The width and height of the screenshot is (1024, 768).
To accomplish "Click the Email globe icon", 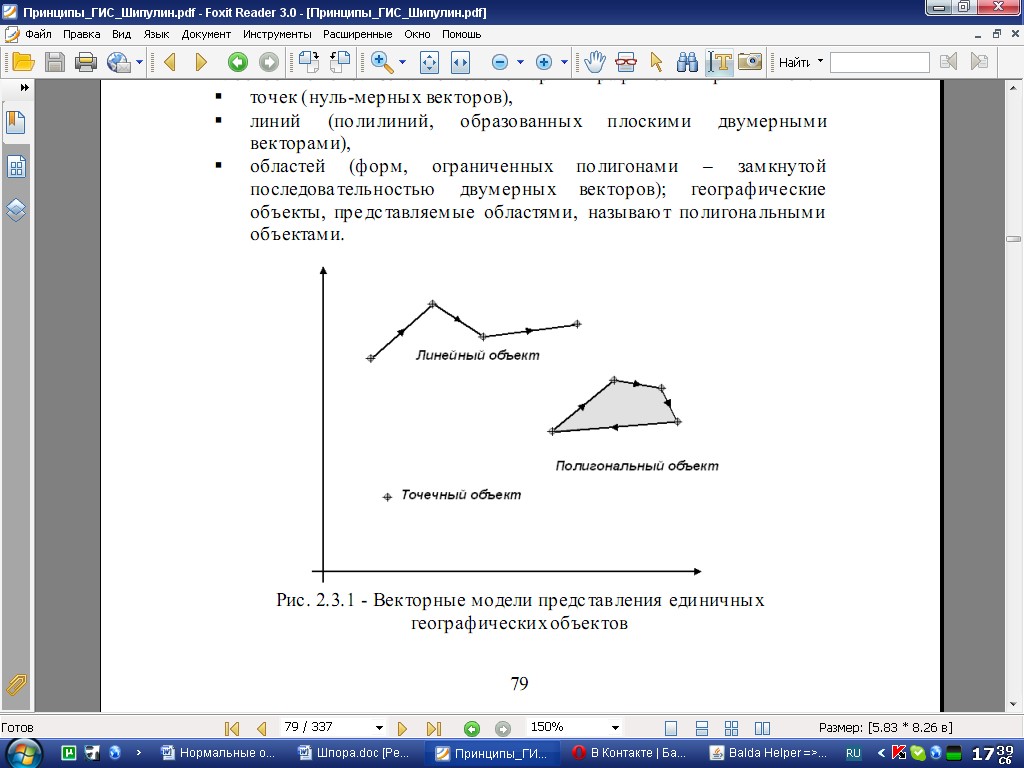I will tap(119, 62).
